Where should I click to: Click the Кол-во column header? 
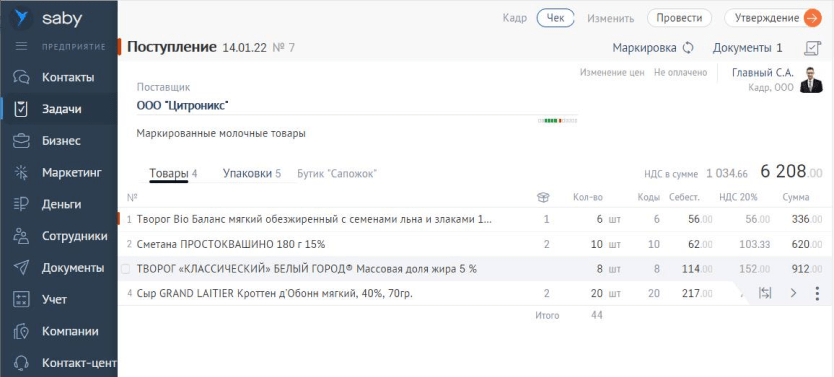588,197
